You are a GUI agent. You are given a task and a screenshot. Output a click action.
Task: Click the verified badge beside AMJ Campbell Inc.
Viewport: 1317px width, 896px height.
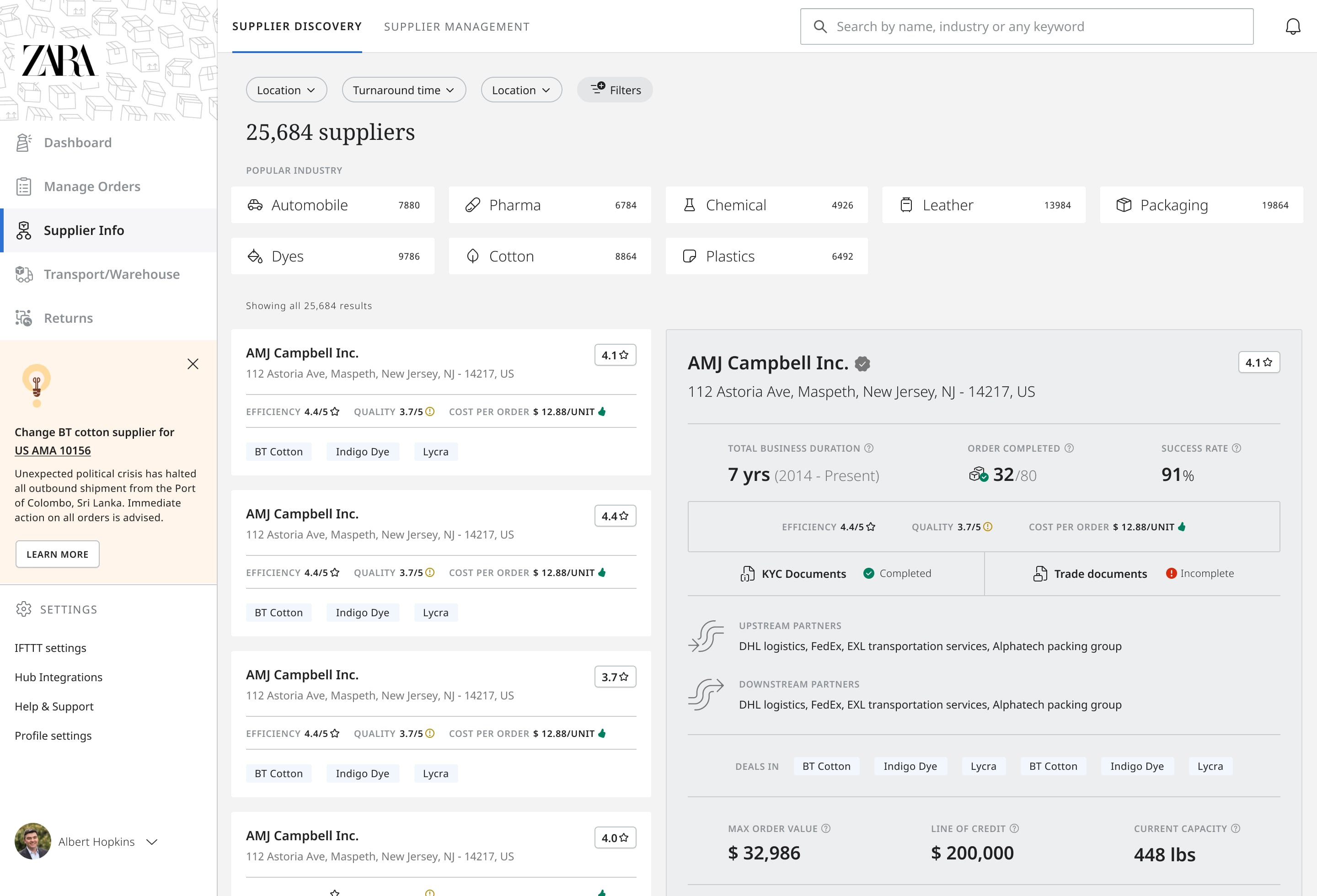862,363
